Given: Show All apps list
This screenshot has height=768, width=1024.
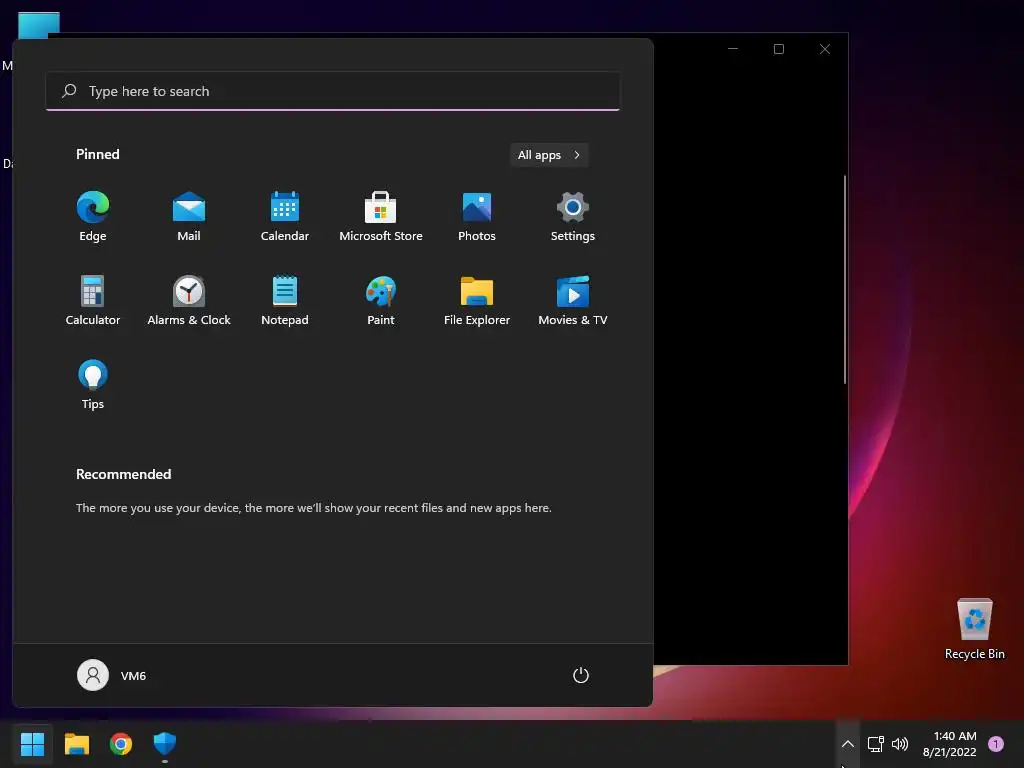Looking at the screenshot, I should 549,155.
